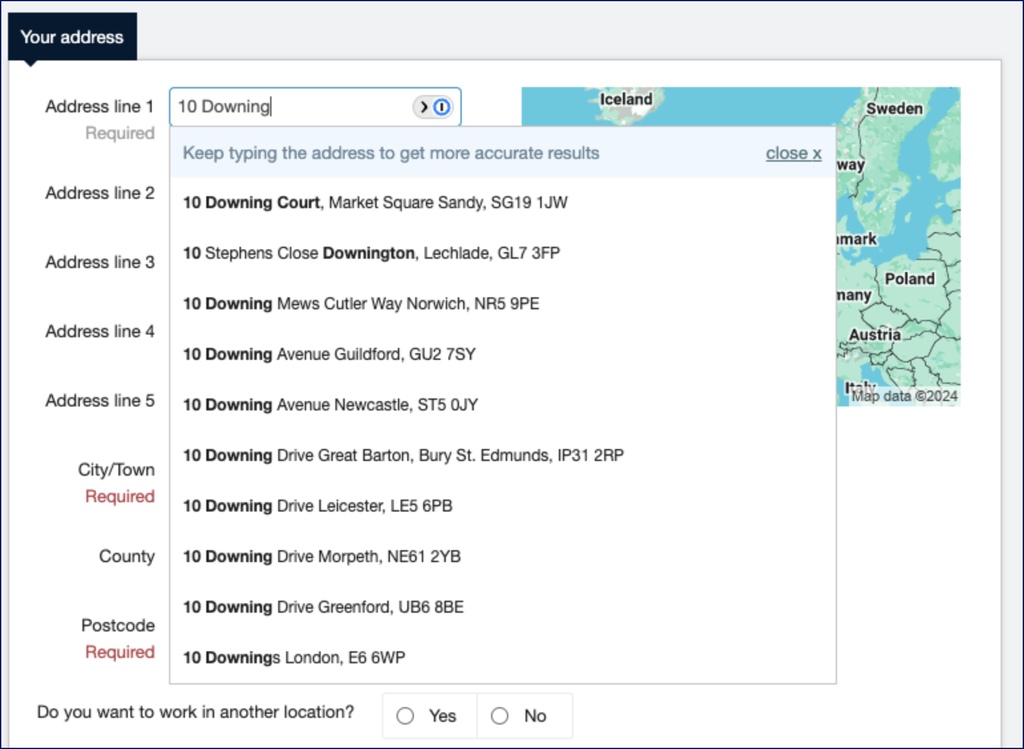This screenshot has width=1024, height=749.
Task: Close the address suggestions with 'close x'
Action: tap(793, 153)
